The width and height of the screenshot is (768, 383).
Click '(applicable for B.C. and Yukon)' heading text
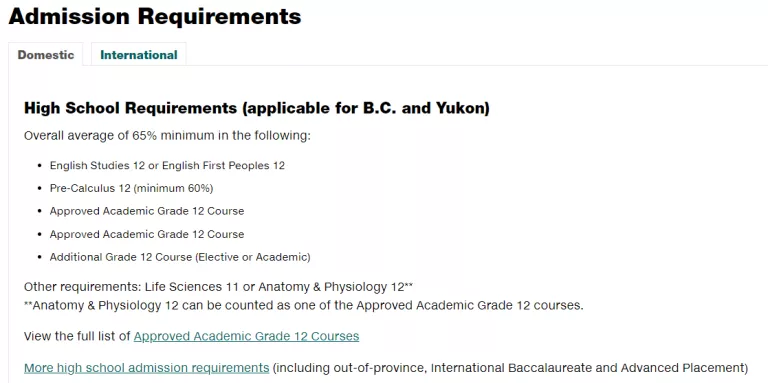[365, 108]
